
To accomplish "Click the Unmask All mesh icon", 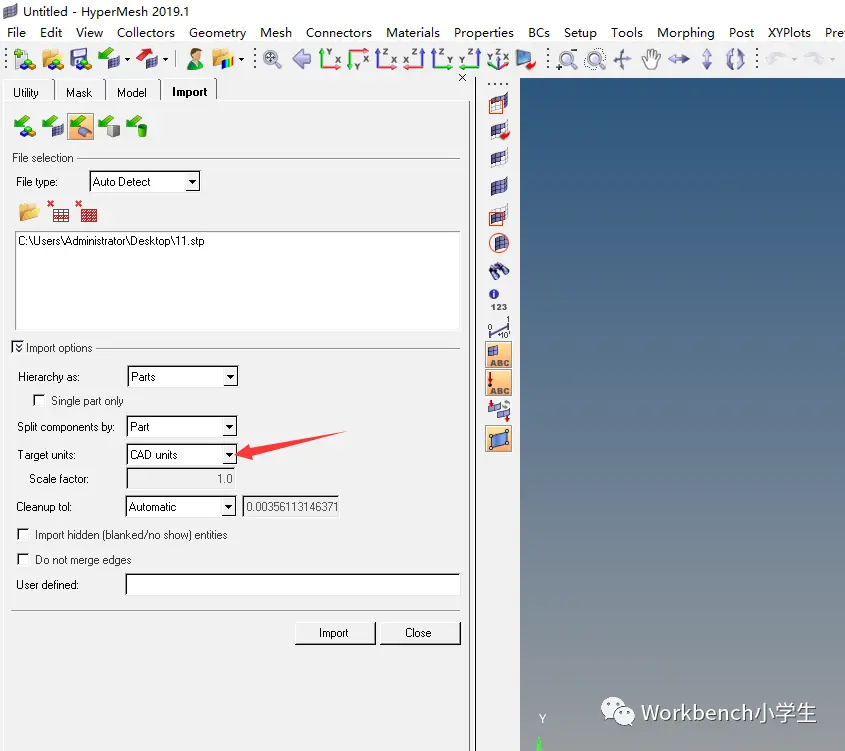I will [x=498, y=186].
